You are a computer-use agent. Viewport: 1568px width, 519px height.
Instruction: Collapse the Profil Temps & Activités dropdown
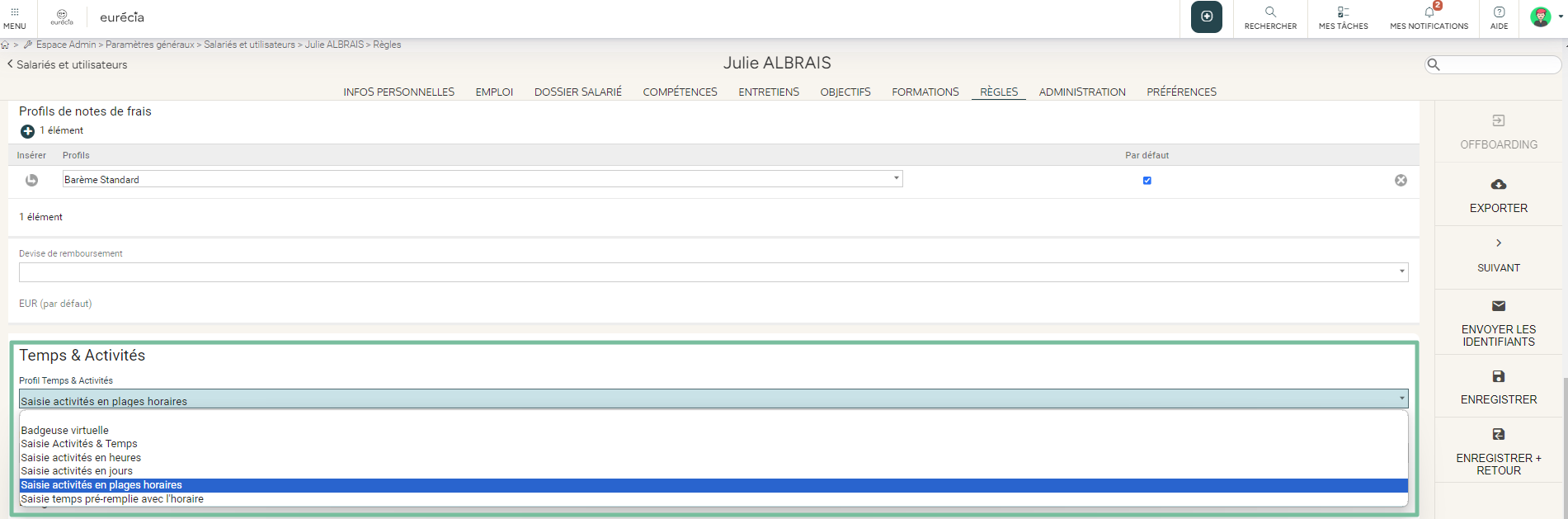[x=713, y=399]
